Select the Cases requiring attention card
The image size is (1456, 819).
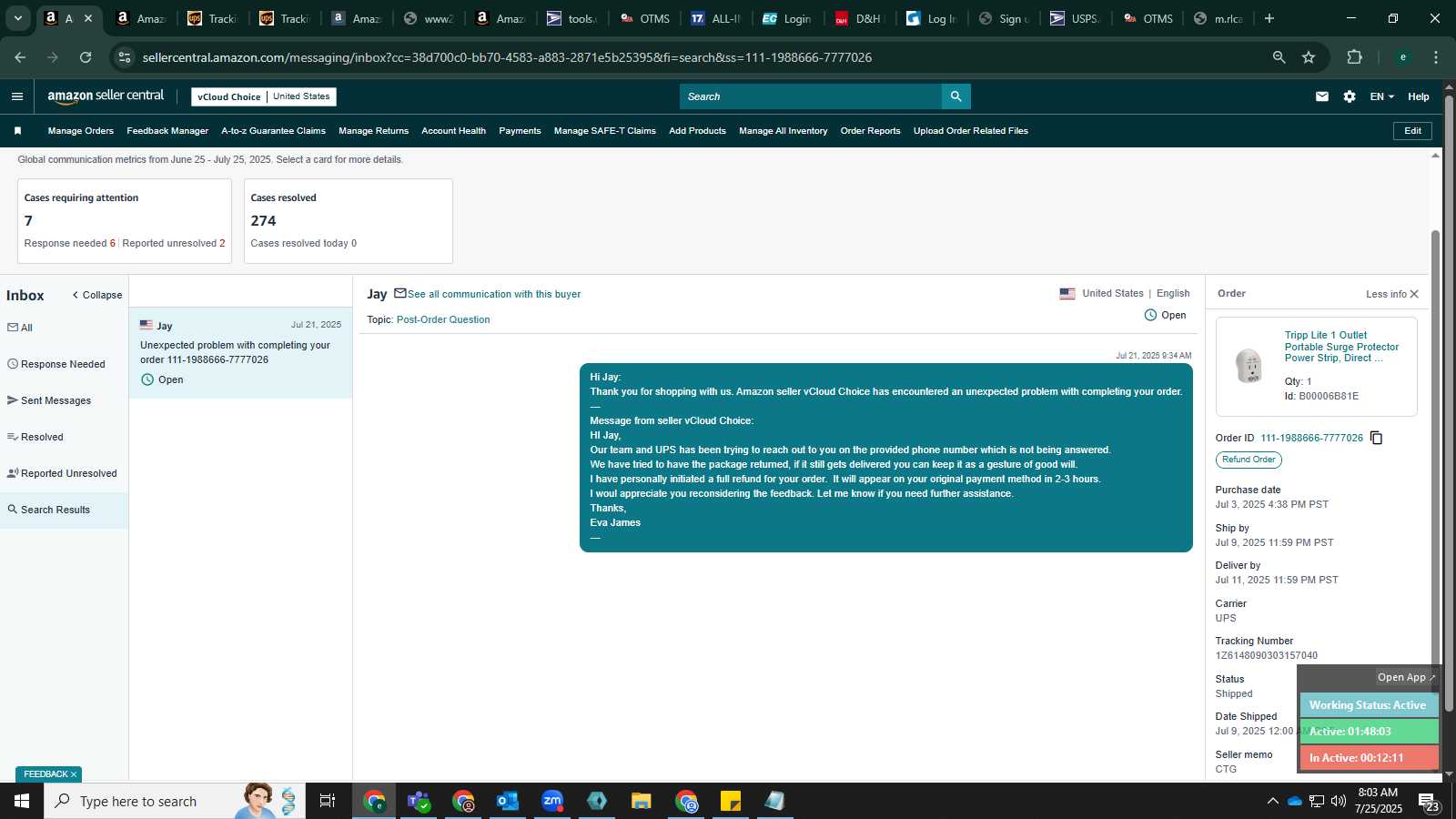pos(125,221)
